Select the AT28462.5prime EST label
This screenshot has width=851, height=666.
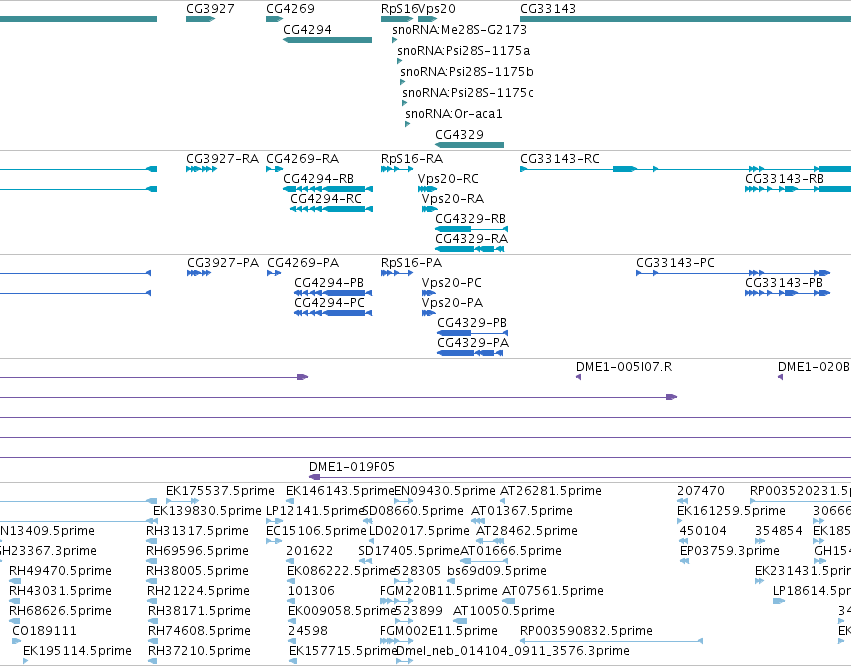click(x=526, y=531)
